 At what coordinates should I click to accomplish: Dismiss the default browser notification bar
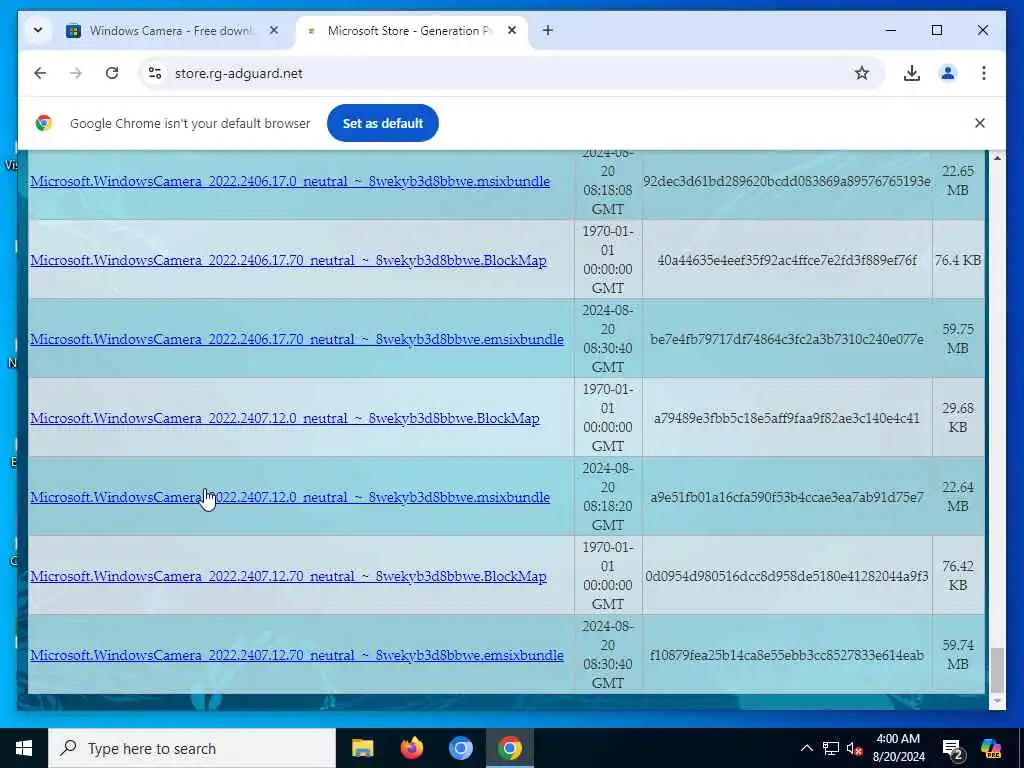tap(980, 123)
